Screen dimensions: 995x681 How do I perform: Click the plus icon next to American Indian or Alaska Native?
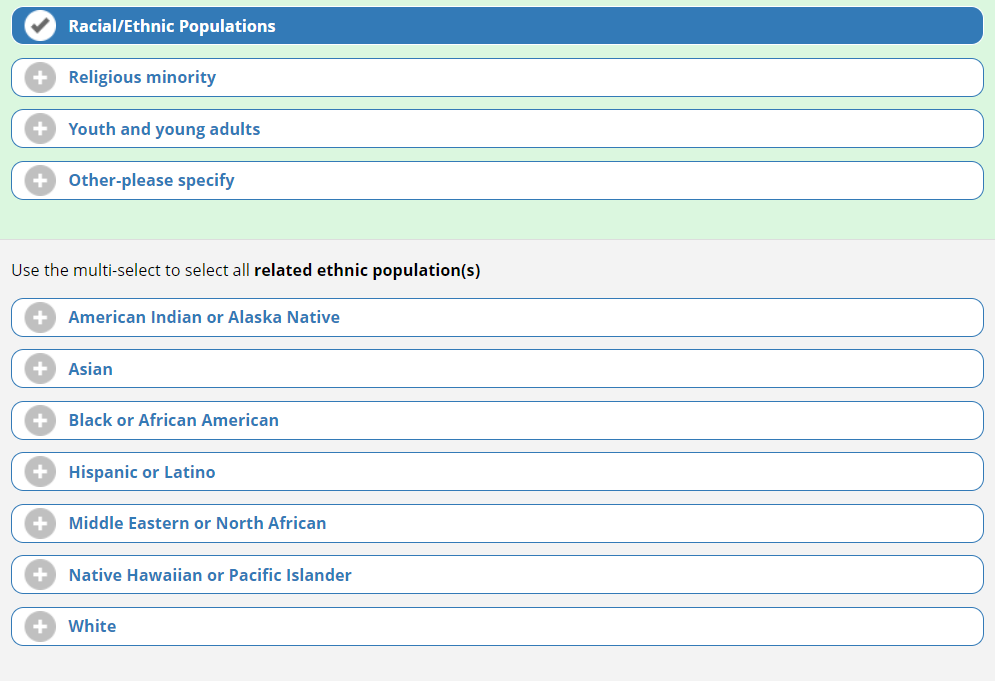40,318
